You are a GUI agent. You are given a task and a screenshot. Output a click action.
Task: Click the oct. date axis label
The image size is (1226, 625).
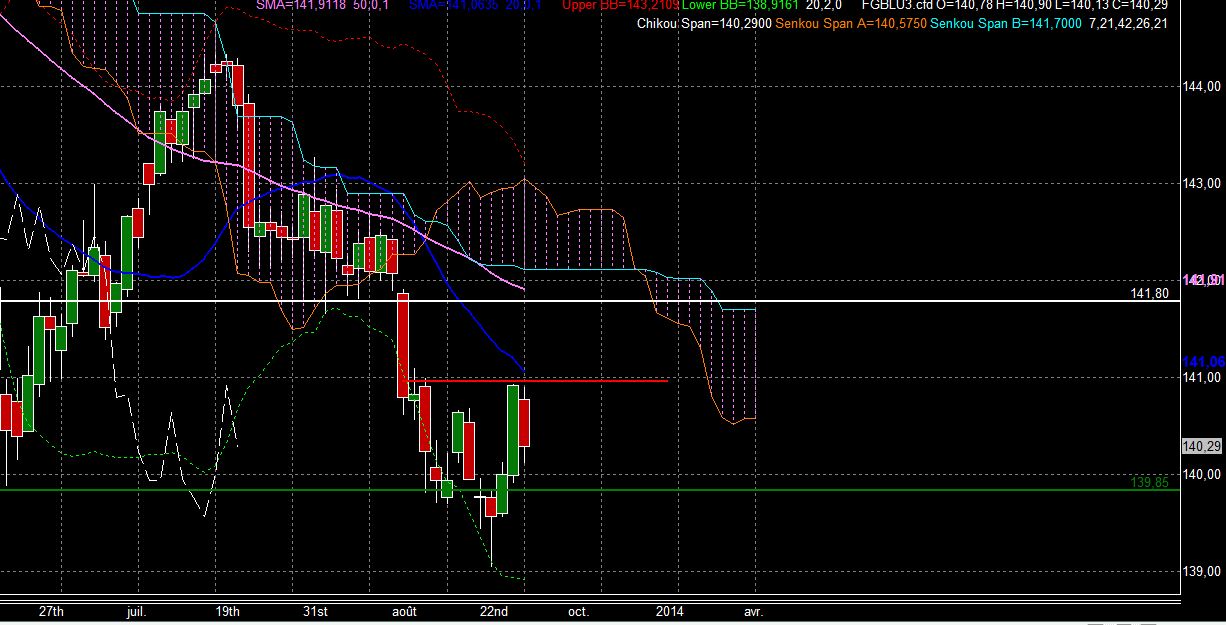[x=578, y=610]
